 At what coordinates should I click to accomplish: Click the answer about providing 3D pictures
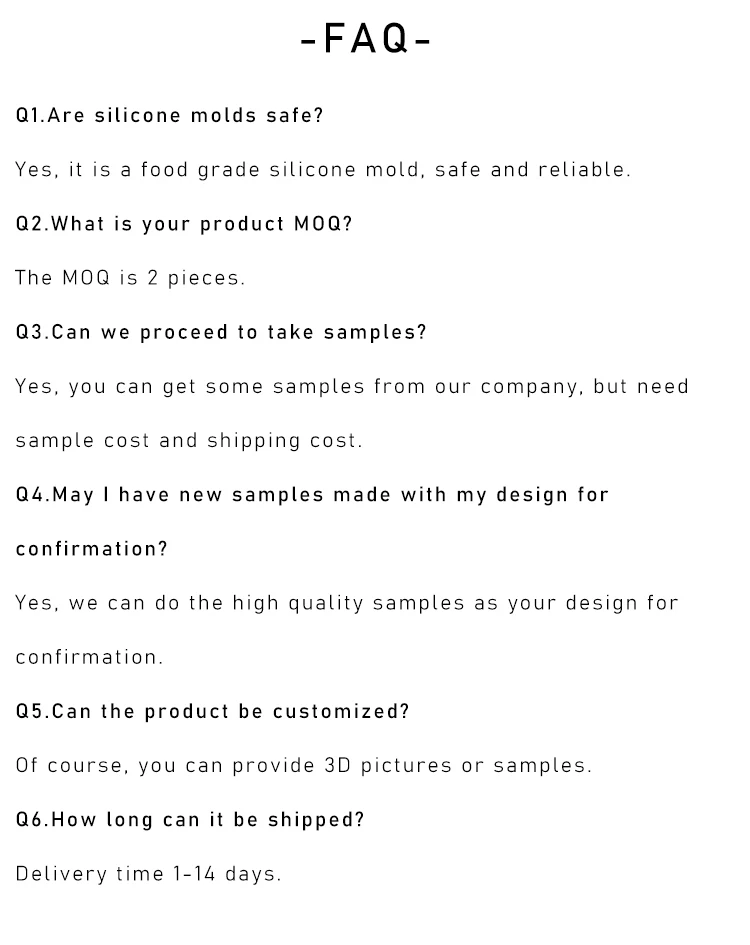pos(304,765)
